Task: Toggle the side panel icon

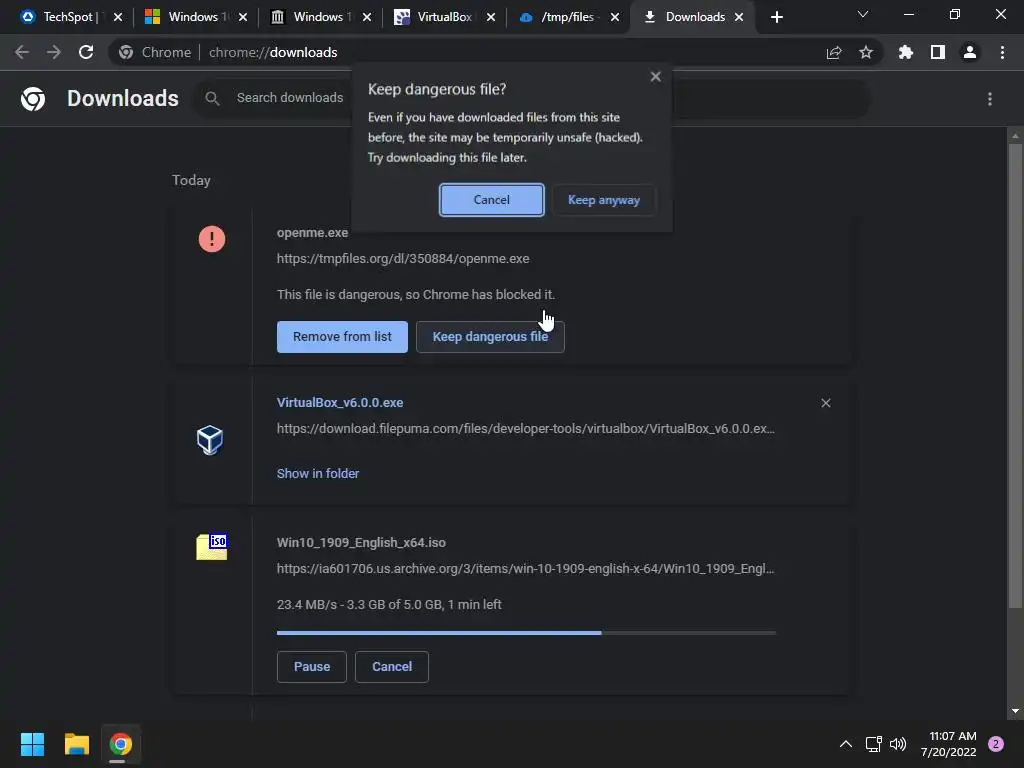Action: [938, 52]
